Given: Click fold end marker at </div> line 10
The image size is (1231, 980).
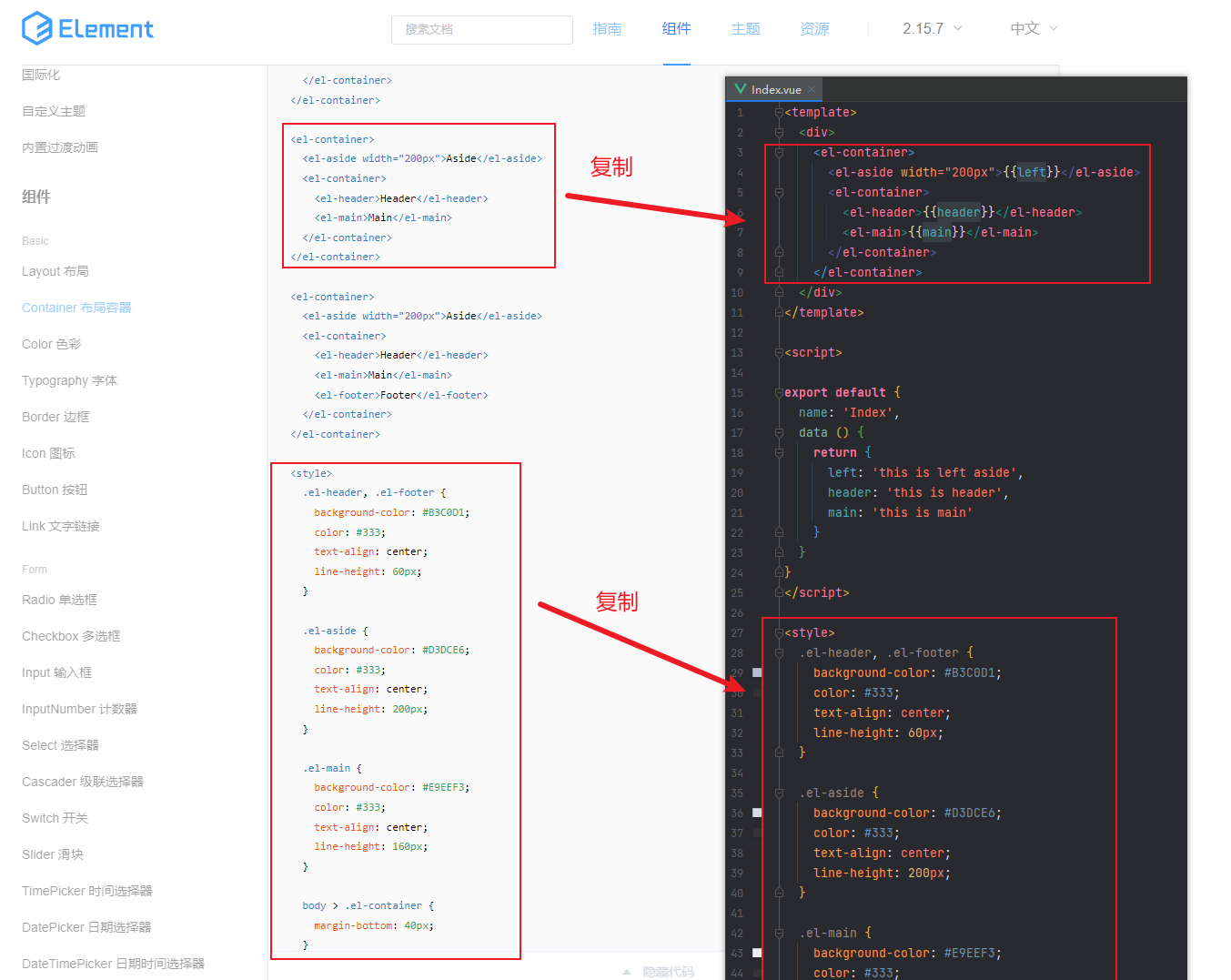Looking at the screenshot, I should click(779, 292).
